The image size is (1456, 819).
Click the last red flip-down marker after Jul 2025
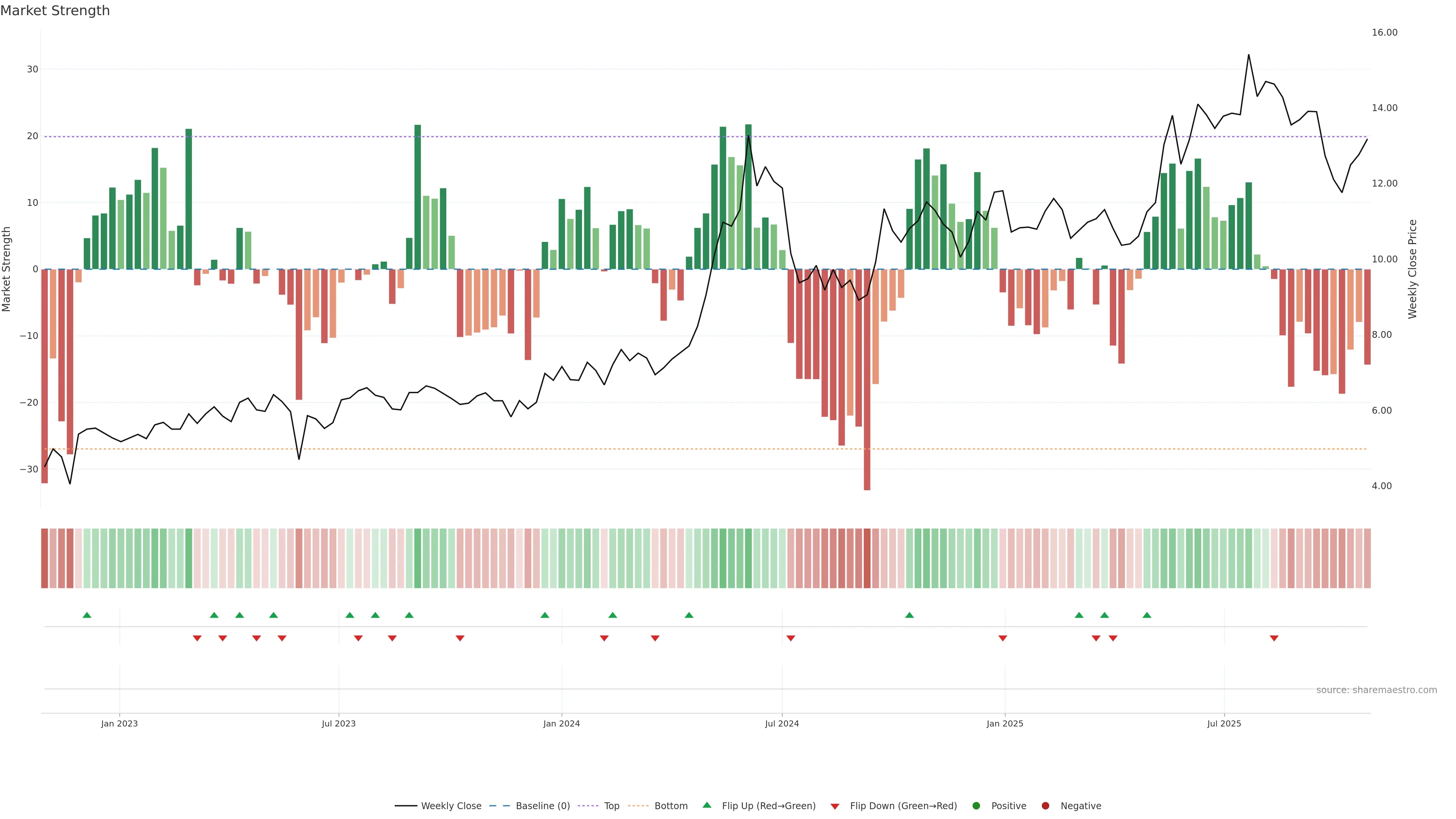[x=1274, y=638]
